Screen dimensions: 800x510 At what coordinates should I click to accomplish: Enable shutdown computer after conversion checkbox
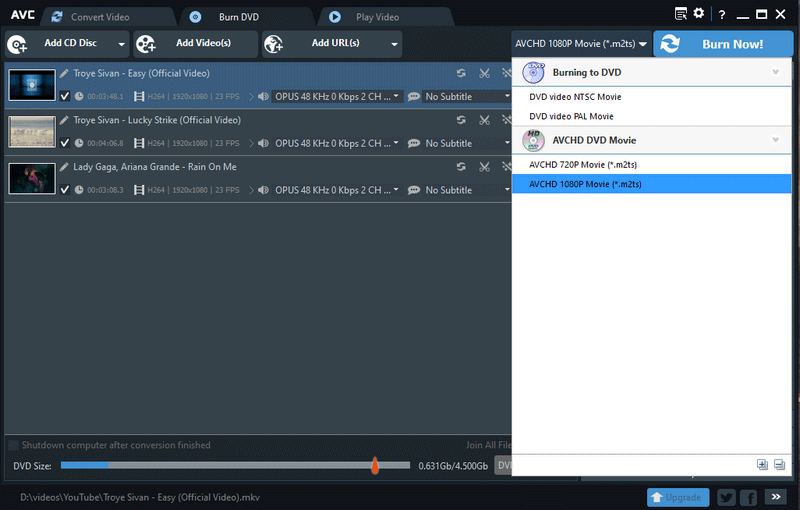point(14,445)
